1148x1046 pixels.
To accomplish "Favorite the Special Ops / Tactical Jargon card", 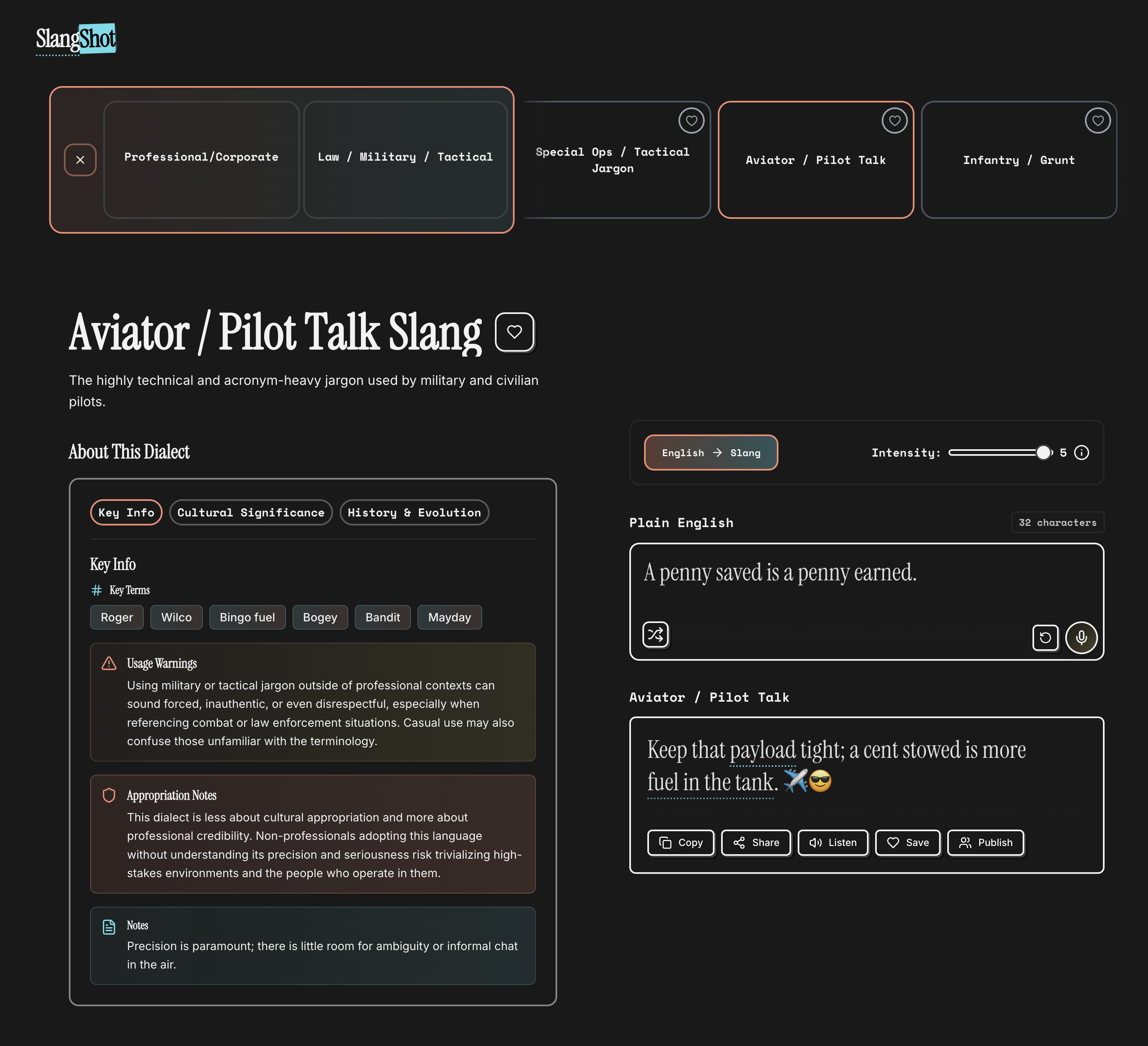I will 691,121.
